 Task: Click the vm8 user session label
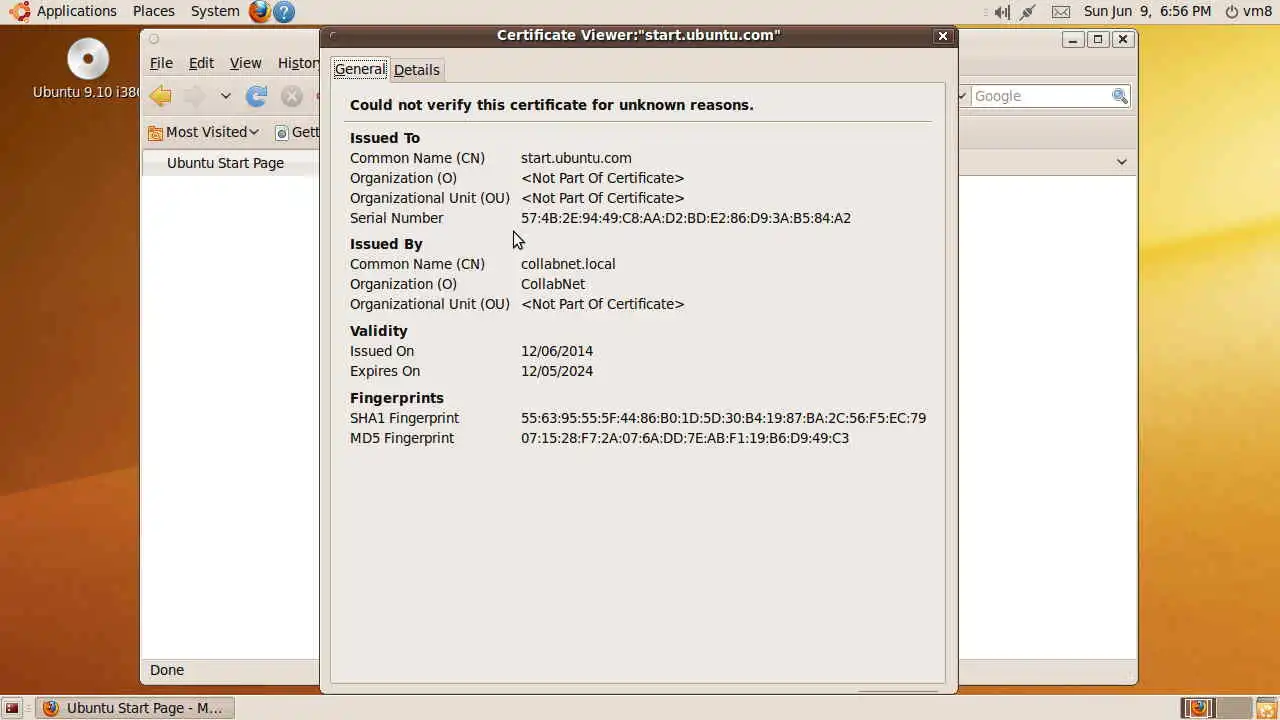(1258, 11)
